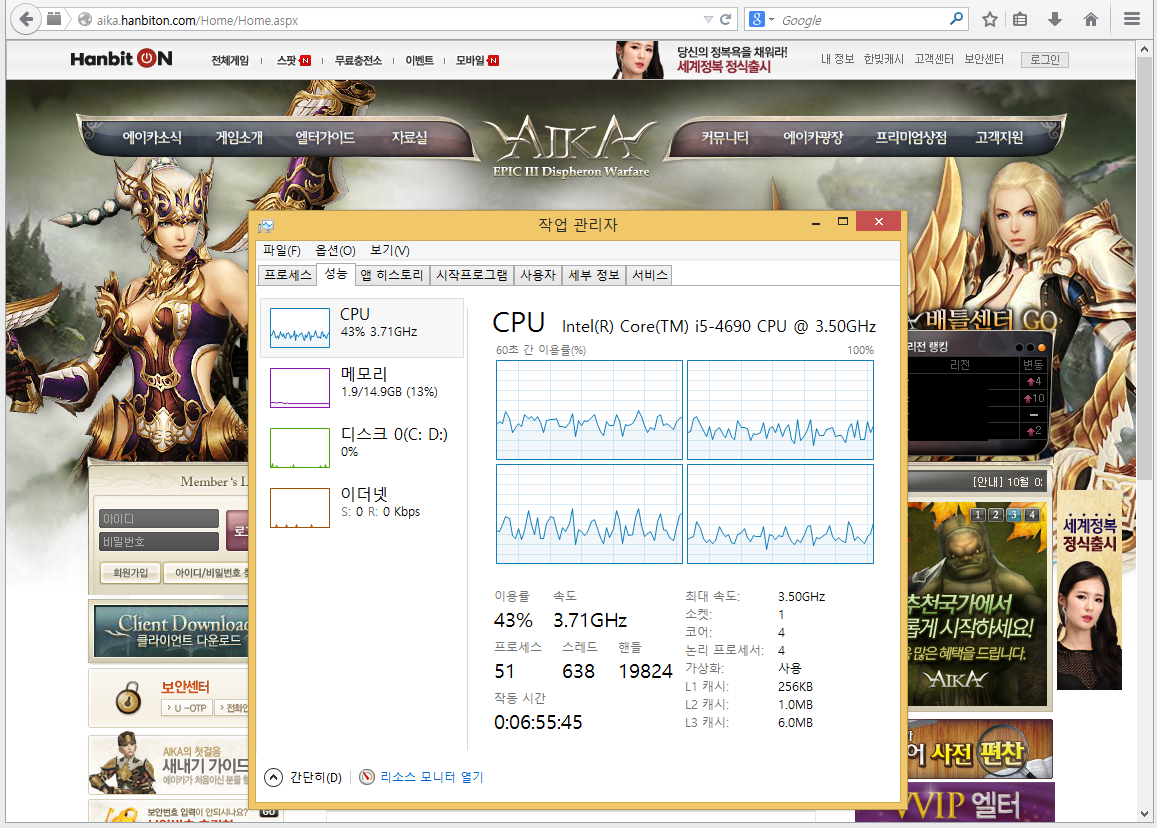The image size is (1157, 828).
Task: Open the browser hamburger menu
Action: tap(1131, 19)
